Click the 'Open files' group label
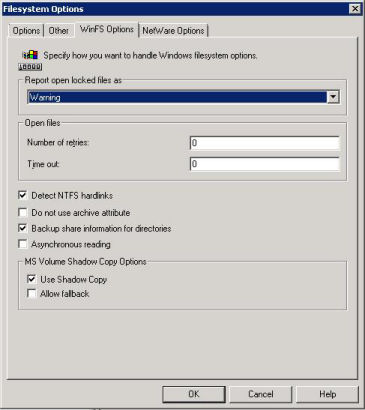365x410 pixels. [42, 123]
